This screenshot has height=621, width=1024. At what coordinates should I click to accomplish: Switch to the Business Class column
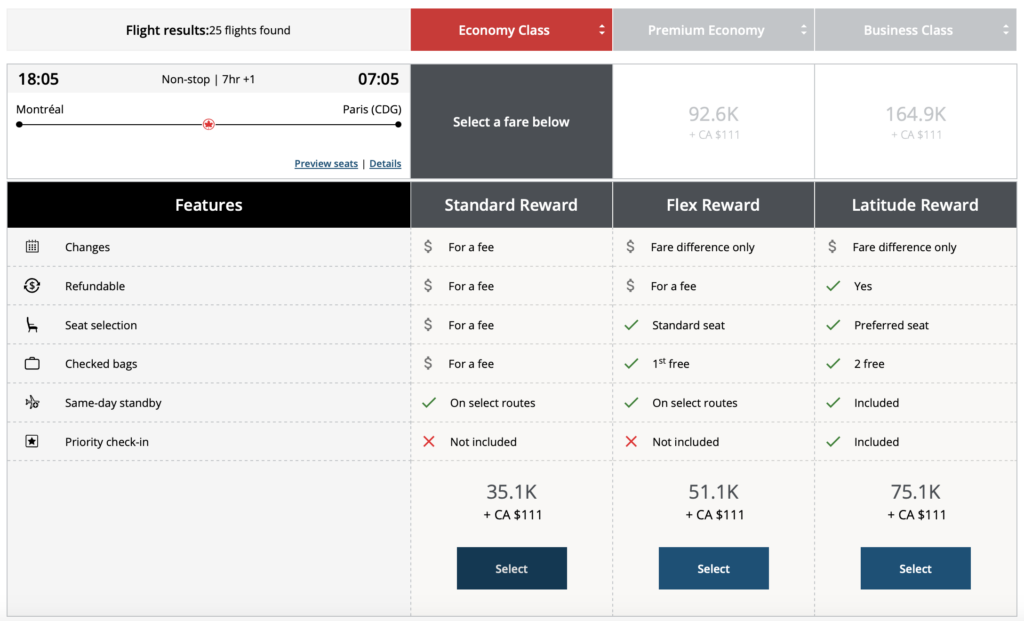tap(915, 30)
